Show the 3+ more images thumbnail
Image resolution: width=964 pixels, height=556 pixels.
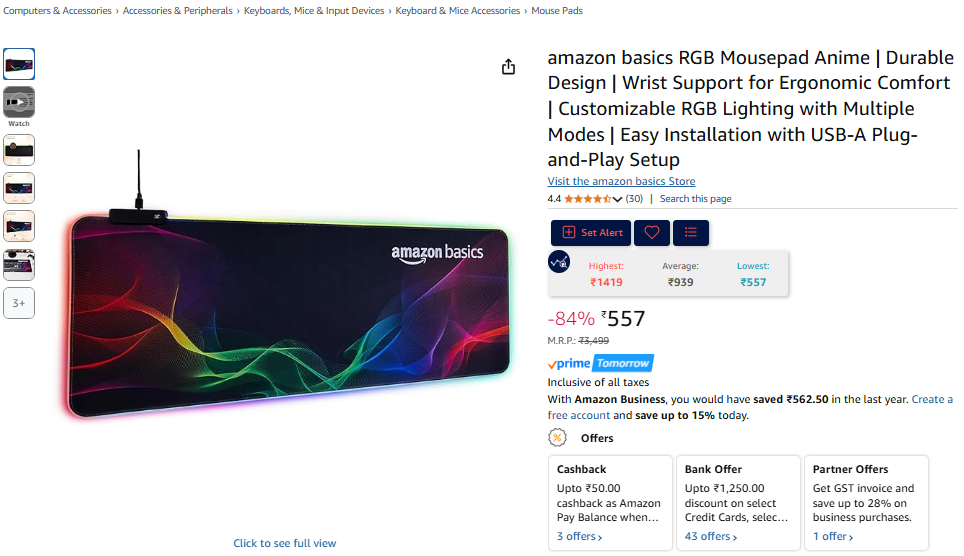coord(19,303)
